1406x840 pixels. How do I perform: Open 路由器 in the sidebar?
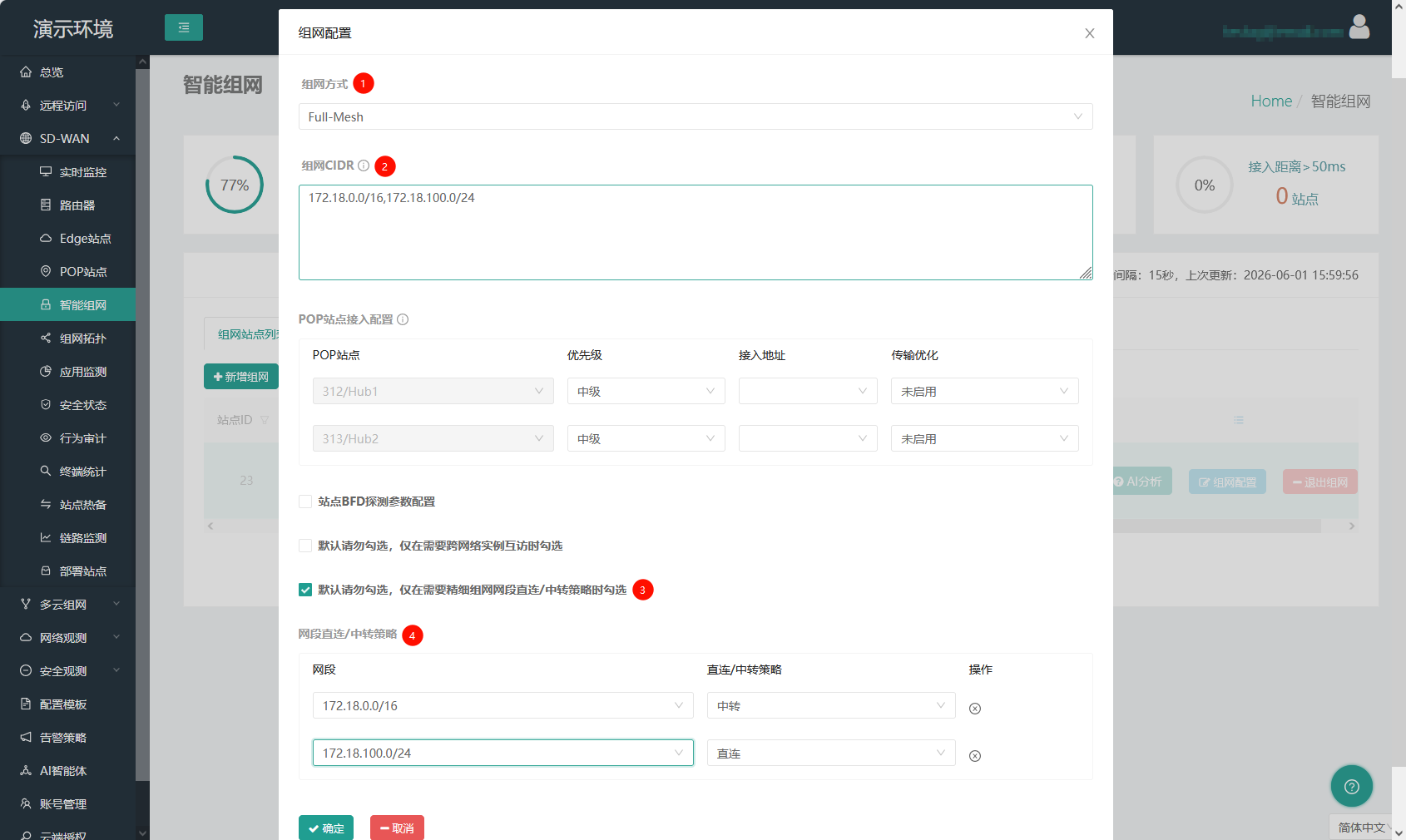point(67,205)
